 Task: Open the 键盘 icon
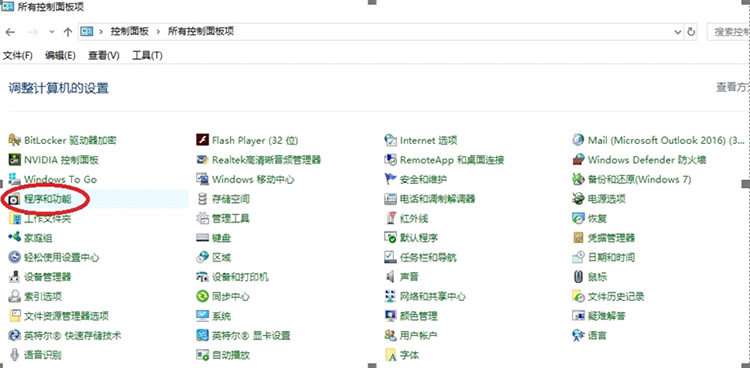[x=203, y=238]
